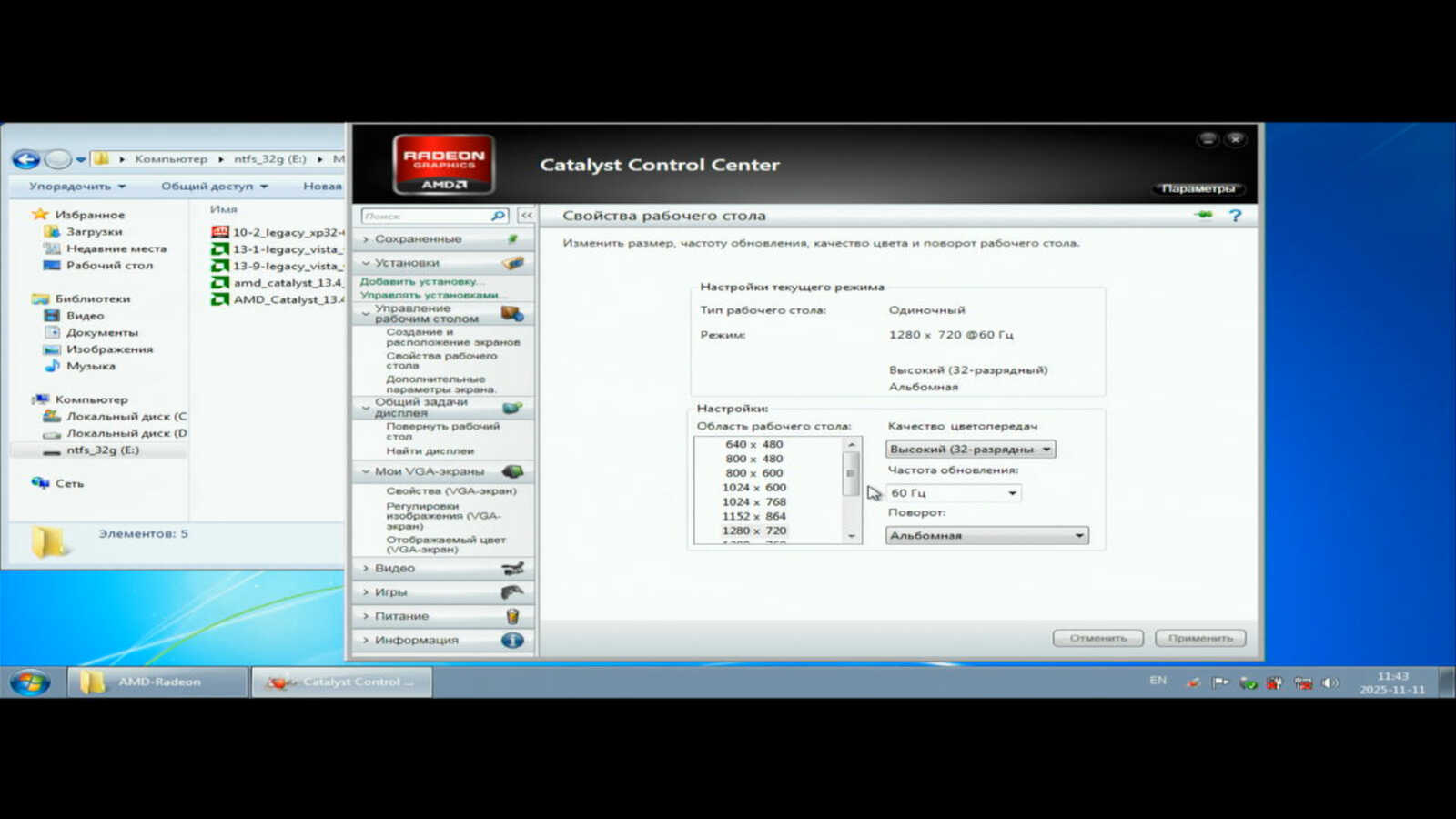
Task: Open the Качество цветопередачи dropdown
Action: pos(970,450)
